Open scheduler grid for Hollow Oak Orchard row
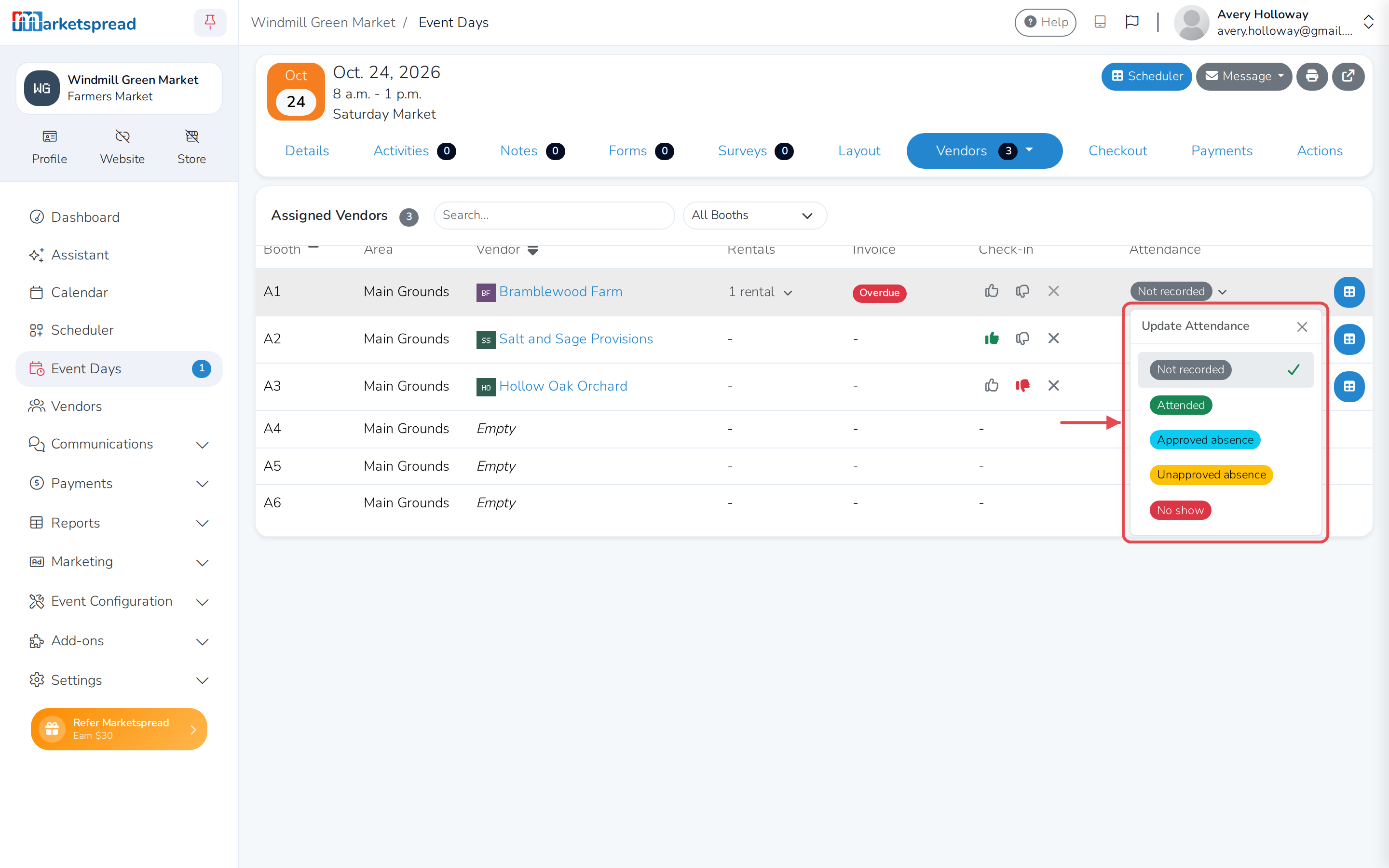This screenshot has width=1389, height=868. coord(1349,386)
